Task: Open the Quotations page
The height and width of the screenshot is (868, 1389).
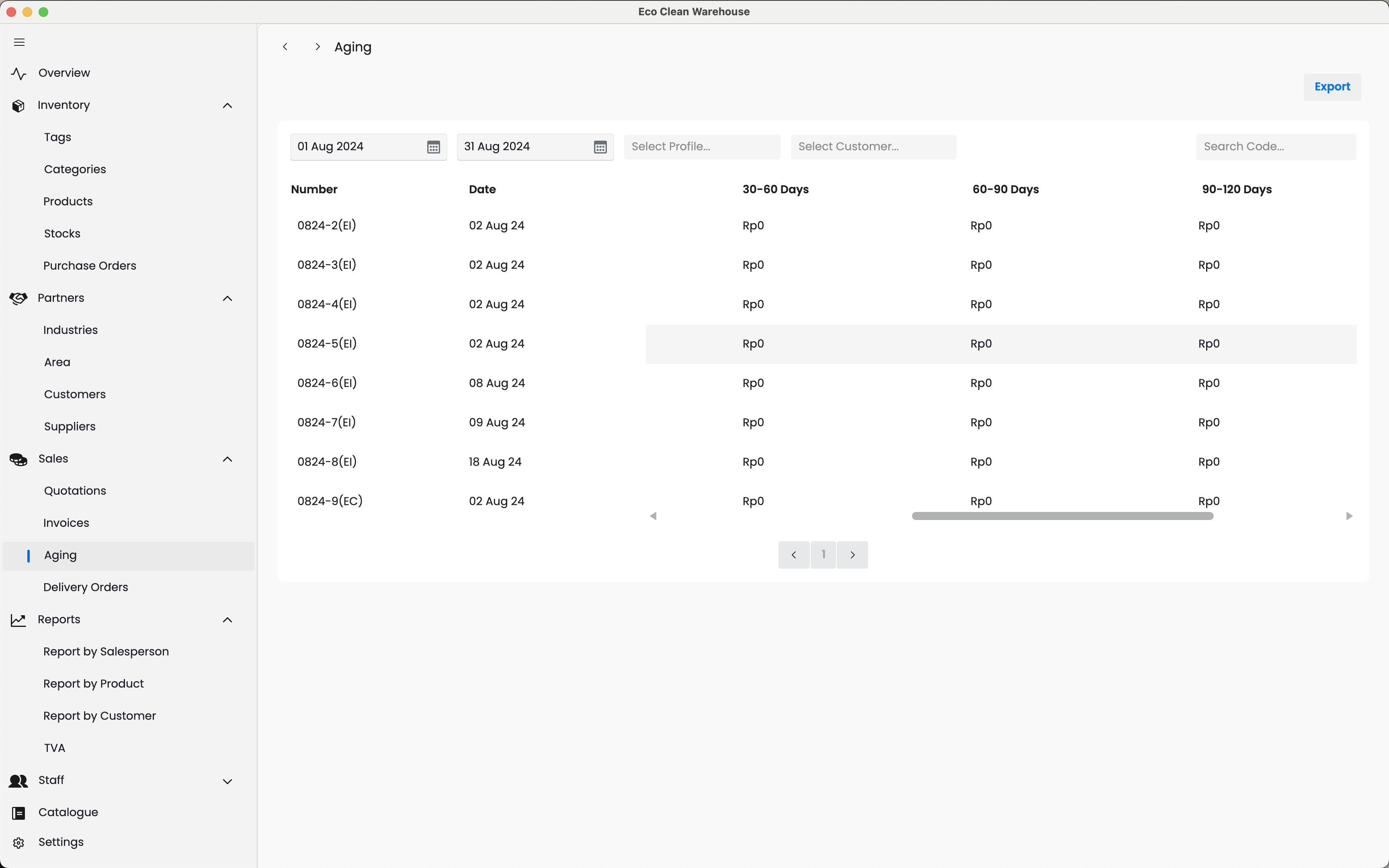Action: (x=75, y=491)
